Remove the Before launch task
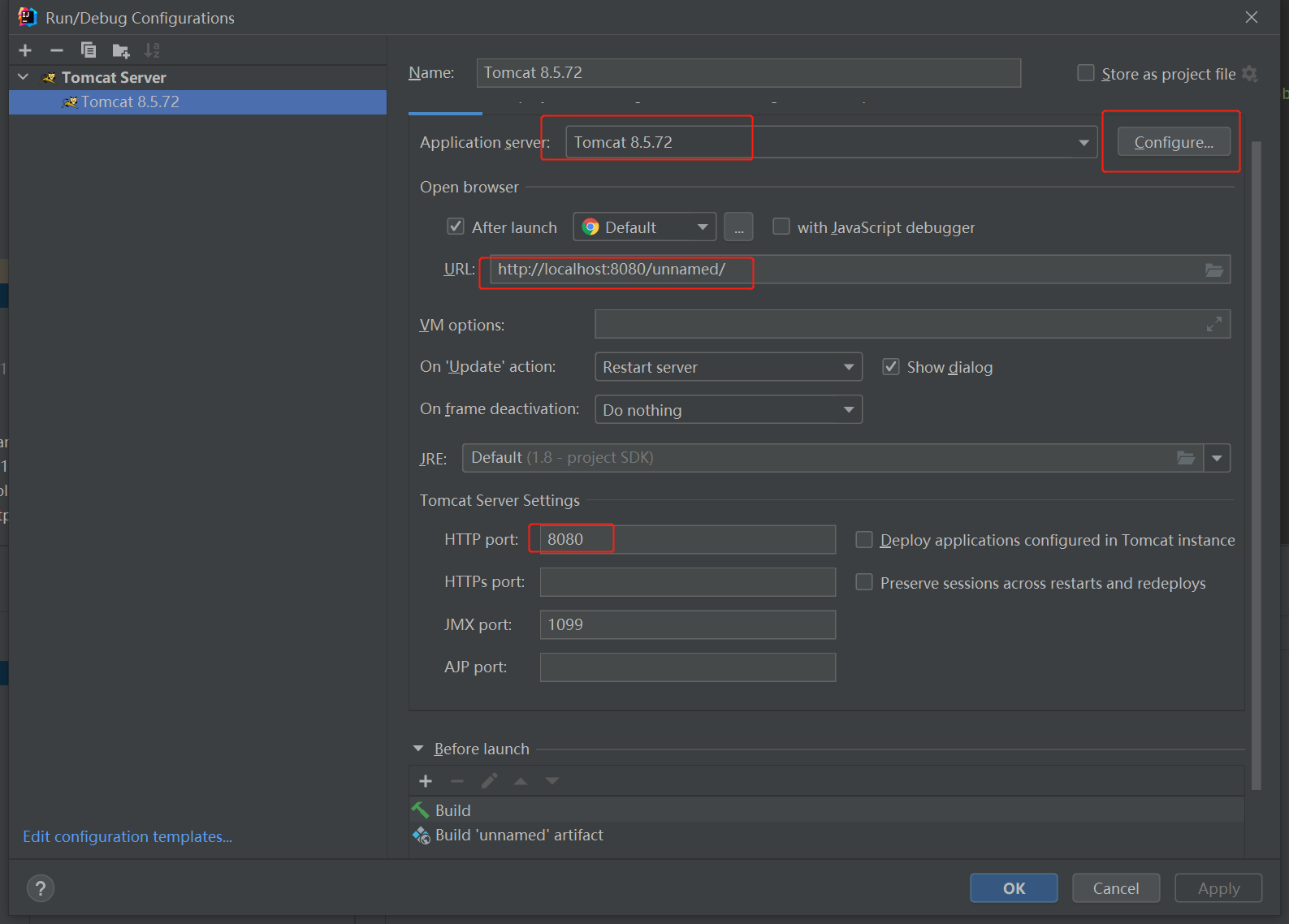 tap(457, 781)
